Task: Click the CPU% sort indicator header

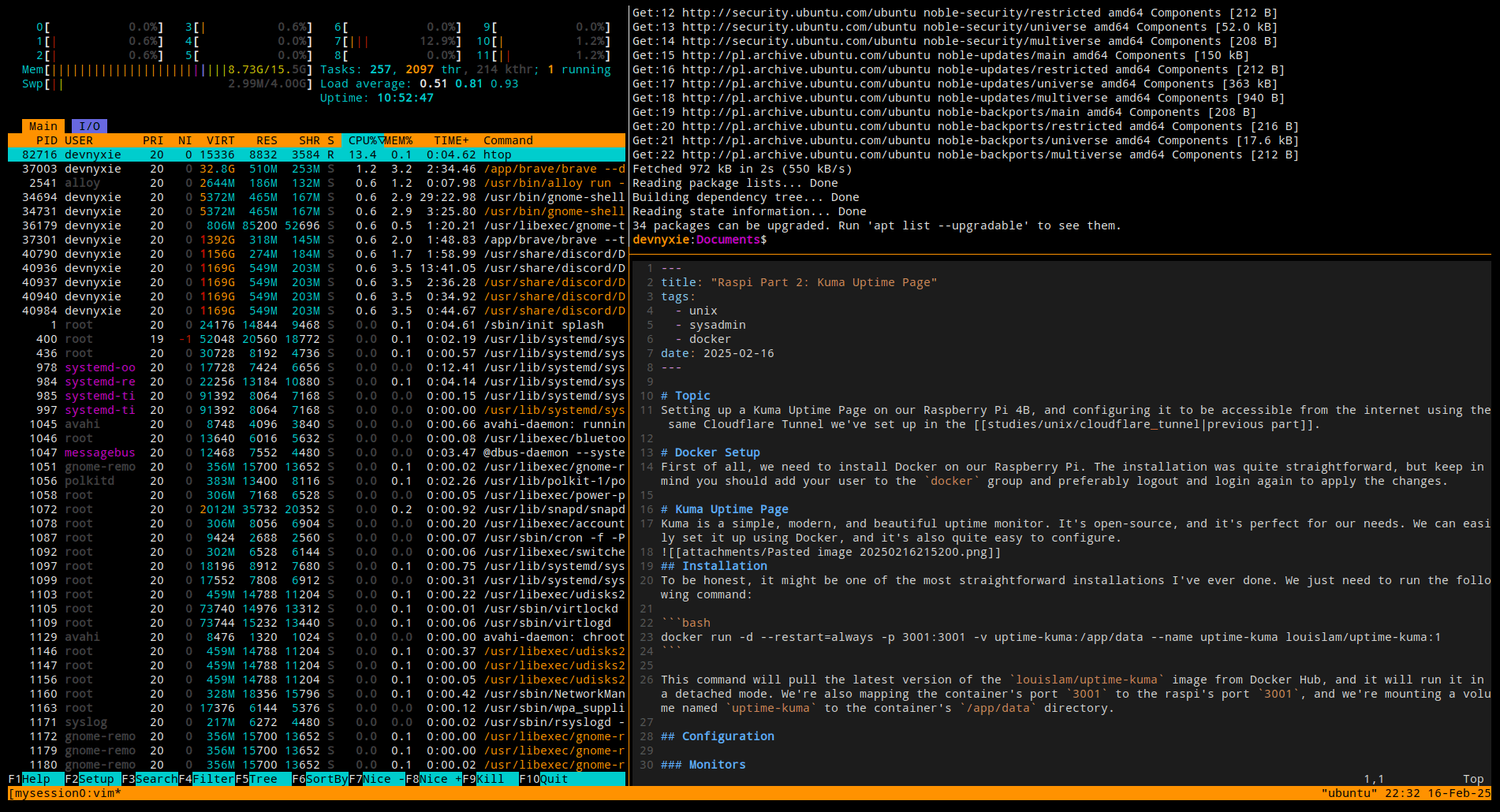Action: pos(364,140)
